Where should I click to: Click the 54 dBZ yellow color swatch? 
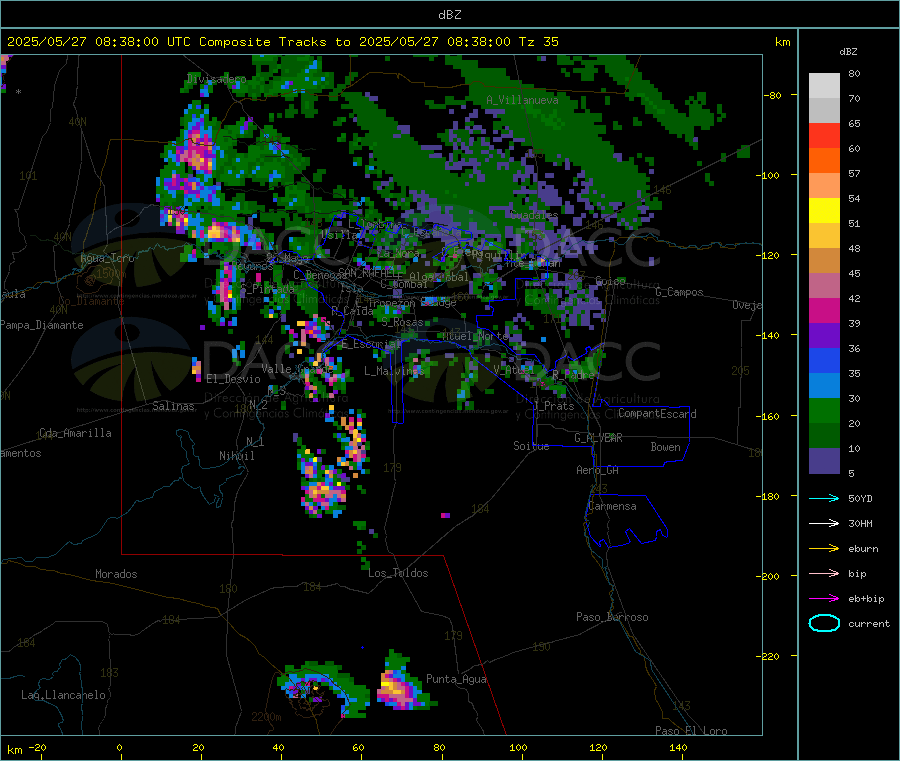[x=824, y=211]
